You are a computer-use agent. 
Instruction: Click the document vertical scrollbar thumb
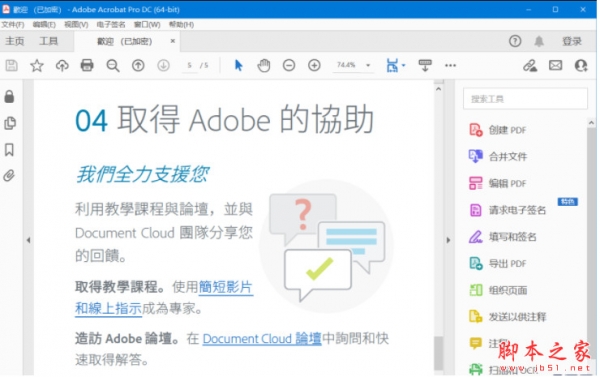click(439, 353)
